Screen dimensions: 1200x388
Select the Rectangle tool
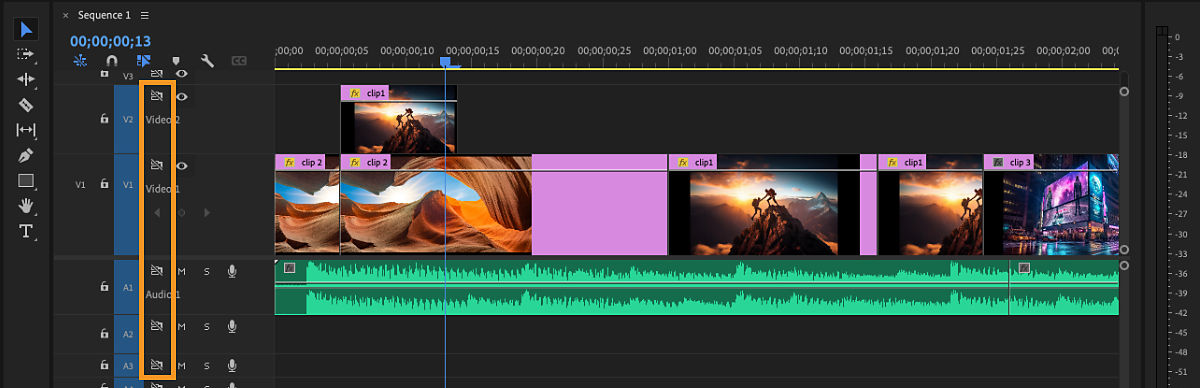[x=26, y=181]
